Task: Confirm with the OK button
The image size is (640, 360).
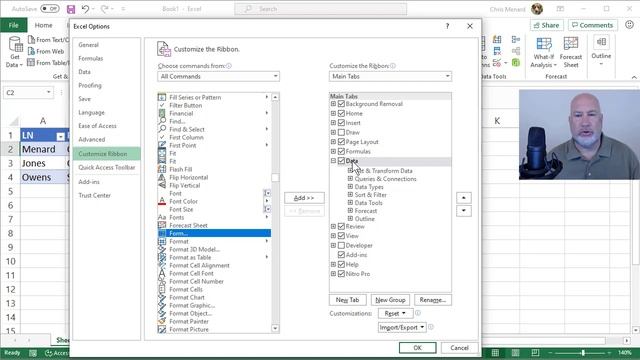Action: coord(418,348)
